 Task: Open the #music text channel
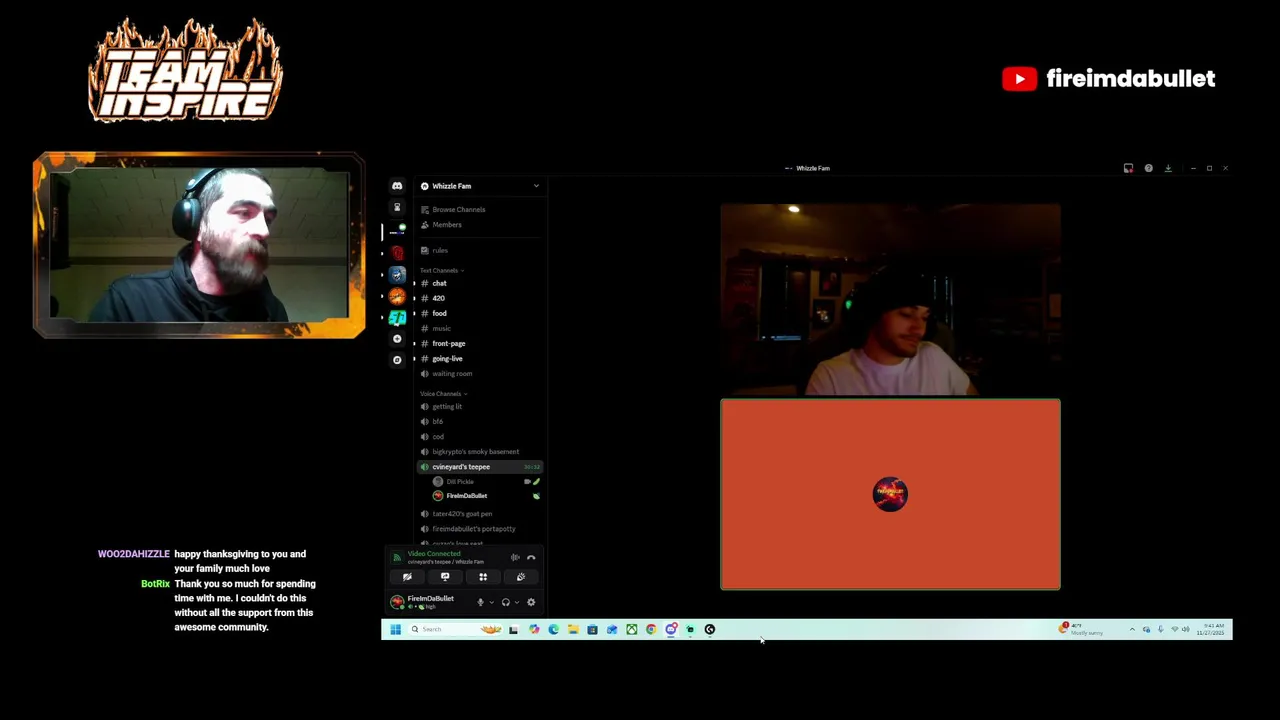pyautogui.click(x=480, y=328)
